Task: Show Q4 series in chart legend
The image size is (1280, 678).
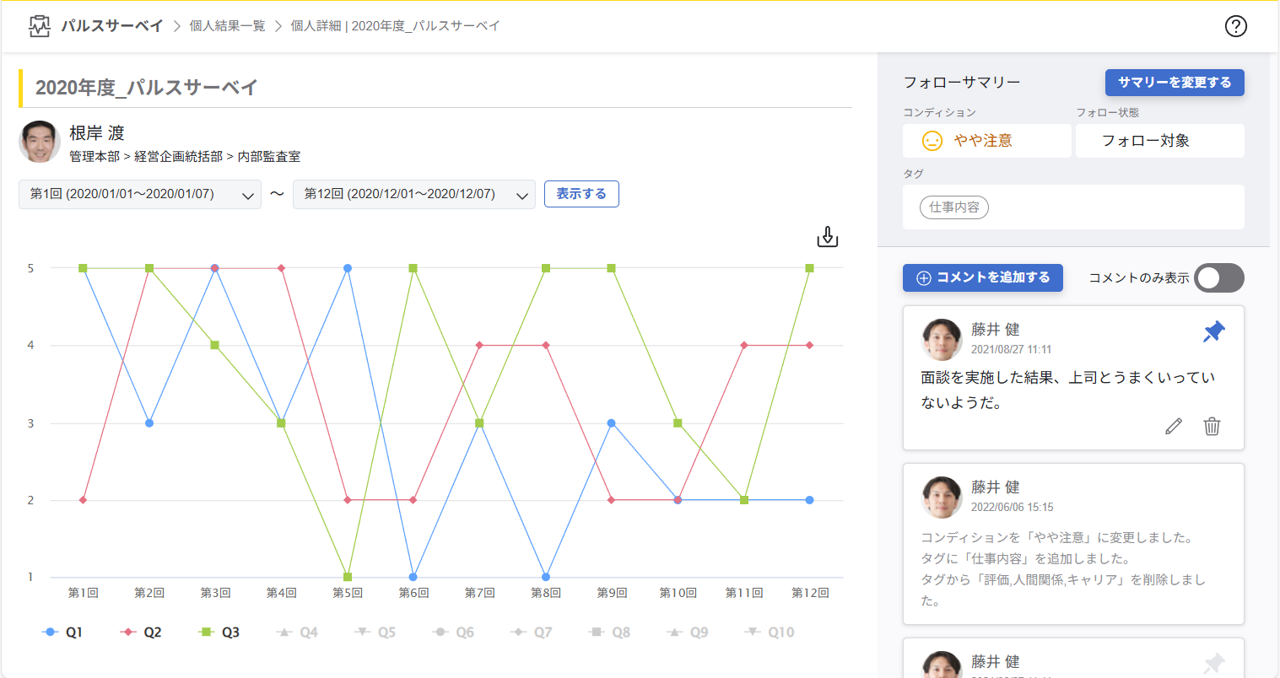Action: 297,632
